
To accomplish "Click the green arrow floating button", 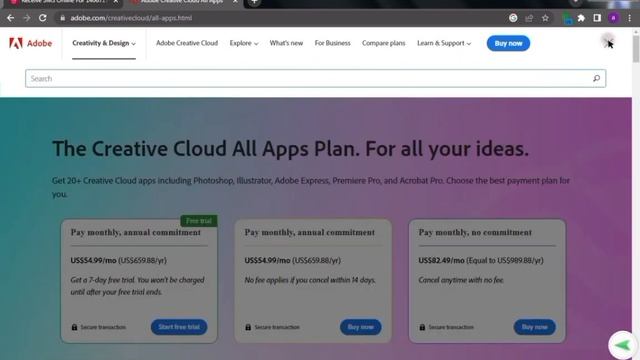I will pyautogui.click(x=622, y=345).
